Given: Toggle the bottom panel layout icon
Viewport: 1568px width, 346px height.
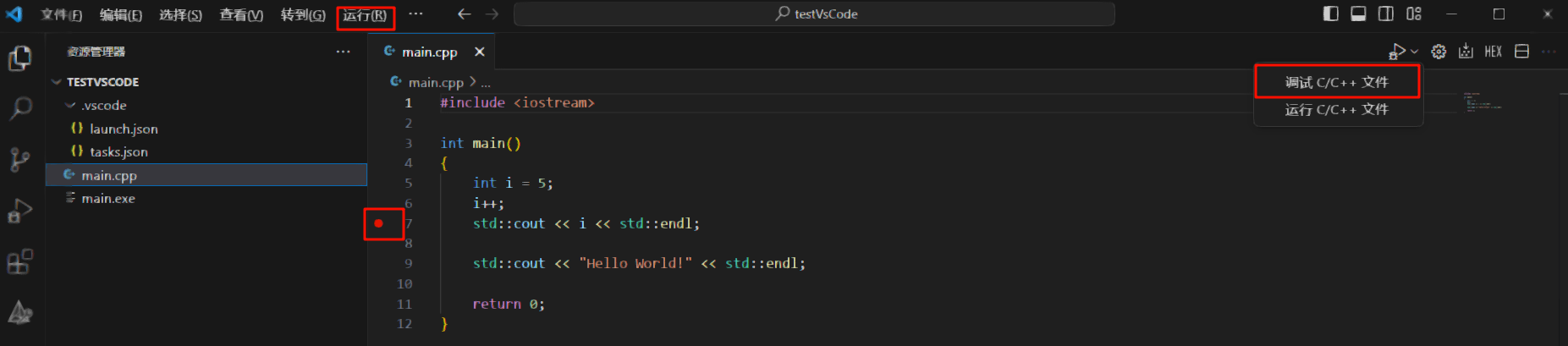Looking at the screenshot, I should [x=1358, y=14].
